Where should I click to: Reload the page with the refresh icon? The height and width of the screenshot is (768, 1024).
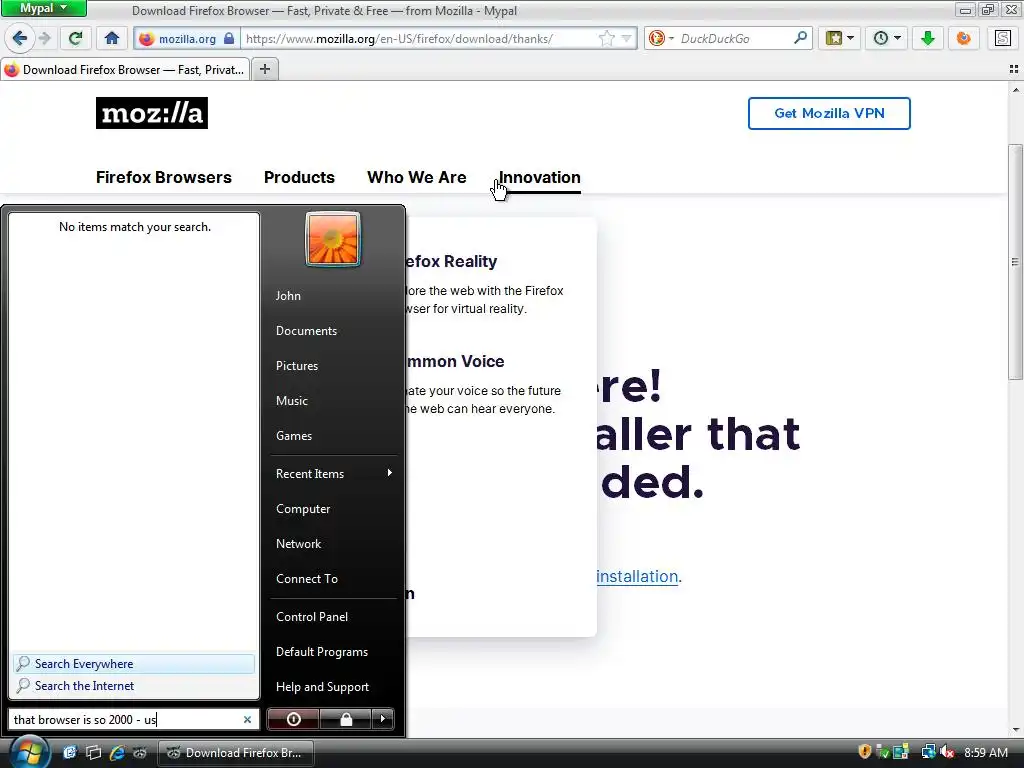pyautogui.click(x=76, y=38)
